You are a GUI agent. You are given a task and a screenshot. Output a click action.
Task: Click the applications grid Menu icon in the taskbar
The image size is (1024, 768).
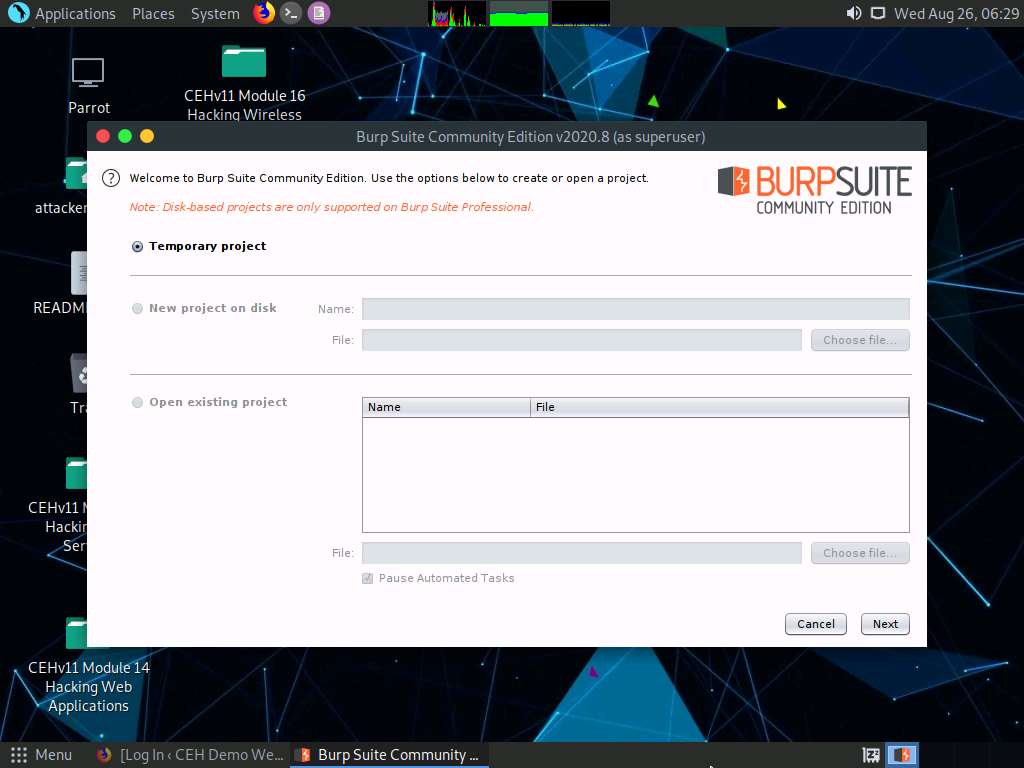(17, 755)
